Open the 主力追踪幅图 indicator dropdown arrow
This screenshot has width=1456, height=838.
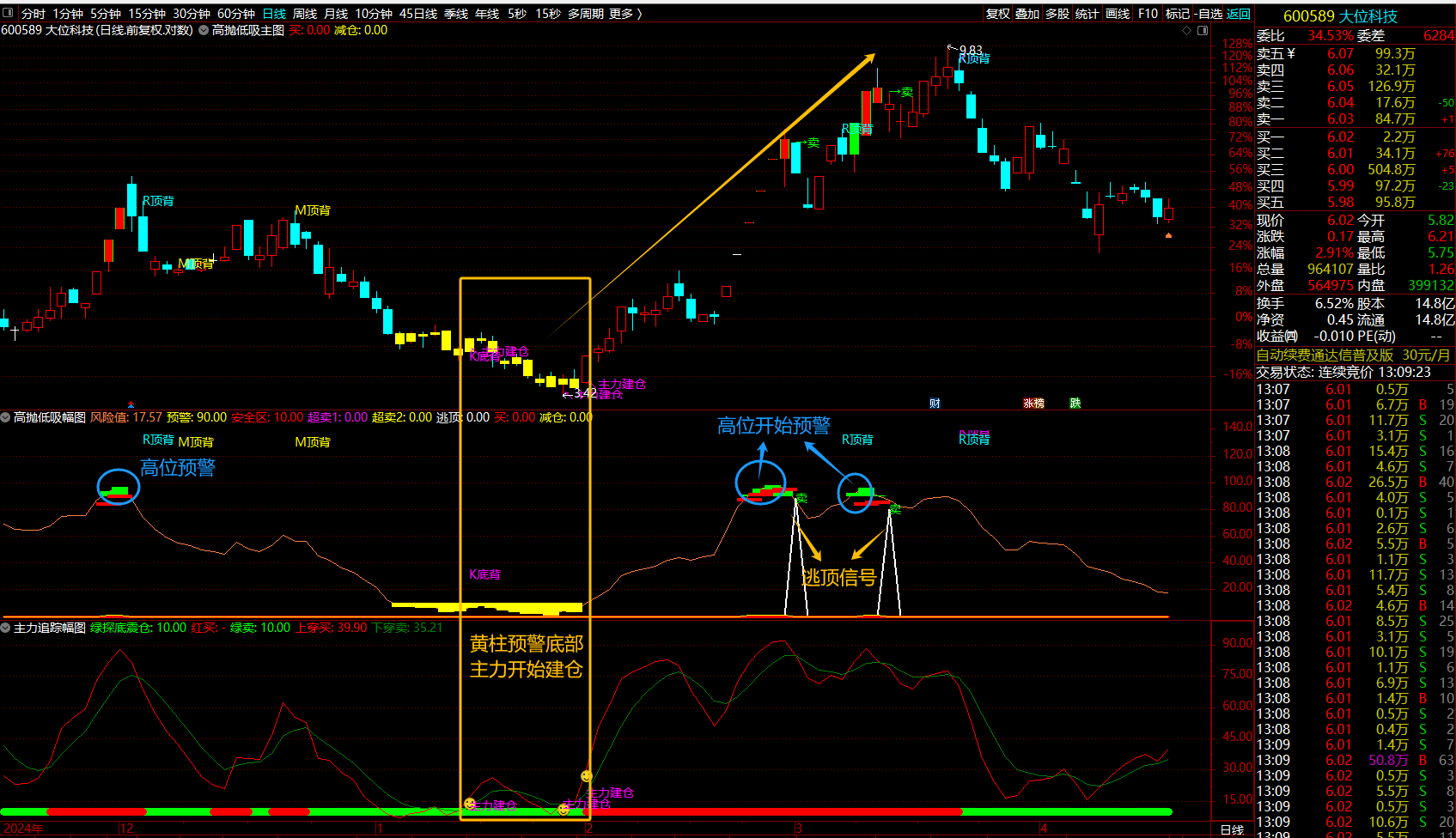[6, 628]
